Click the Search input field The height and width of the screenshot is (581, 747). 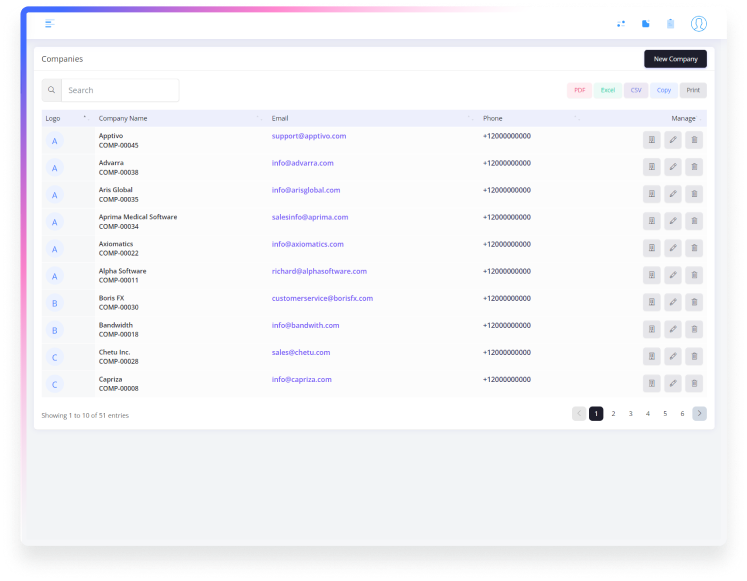coord(120,90)
